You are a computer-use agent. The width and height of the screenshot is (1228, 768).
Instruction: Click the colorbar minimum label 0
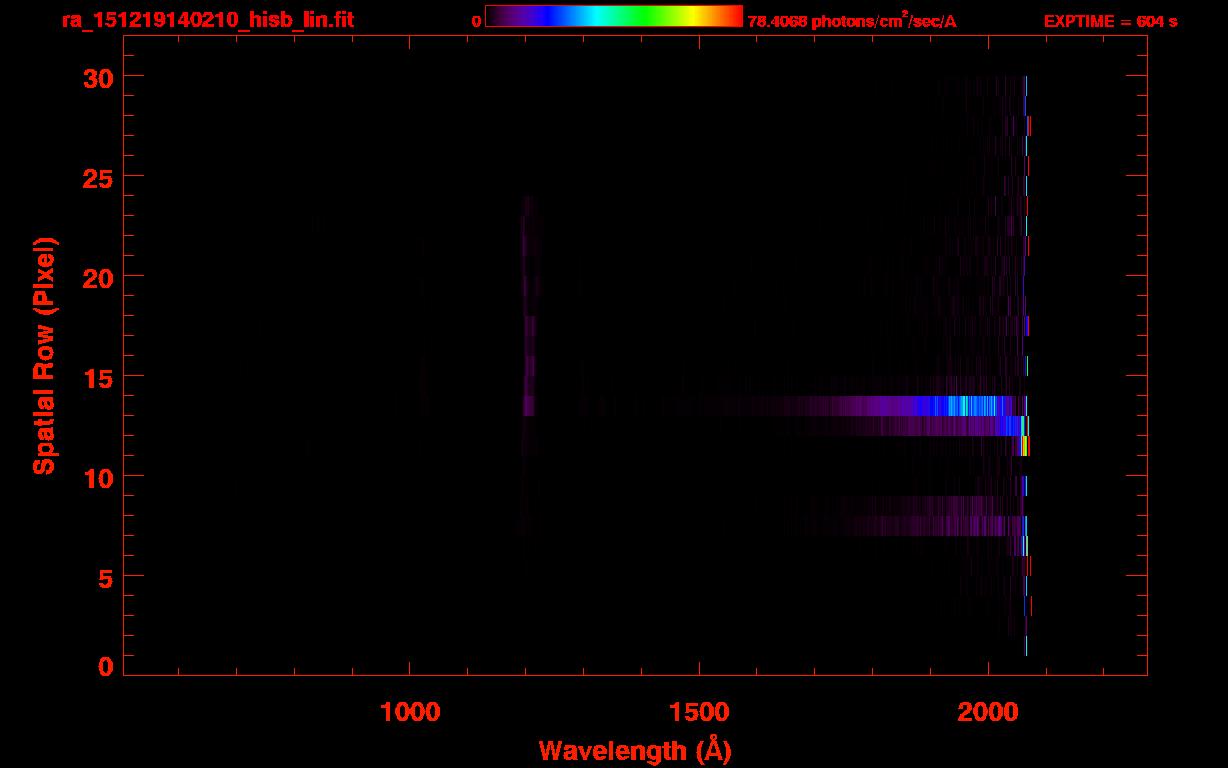pos(476,21)
